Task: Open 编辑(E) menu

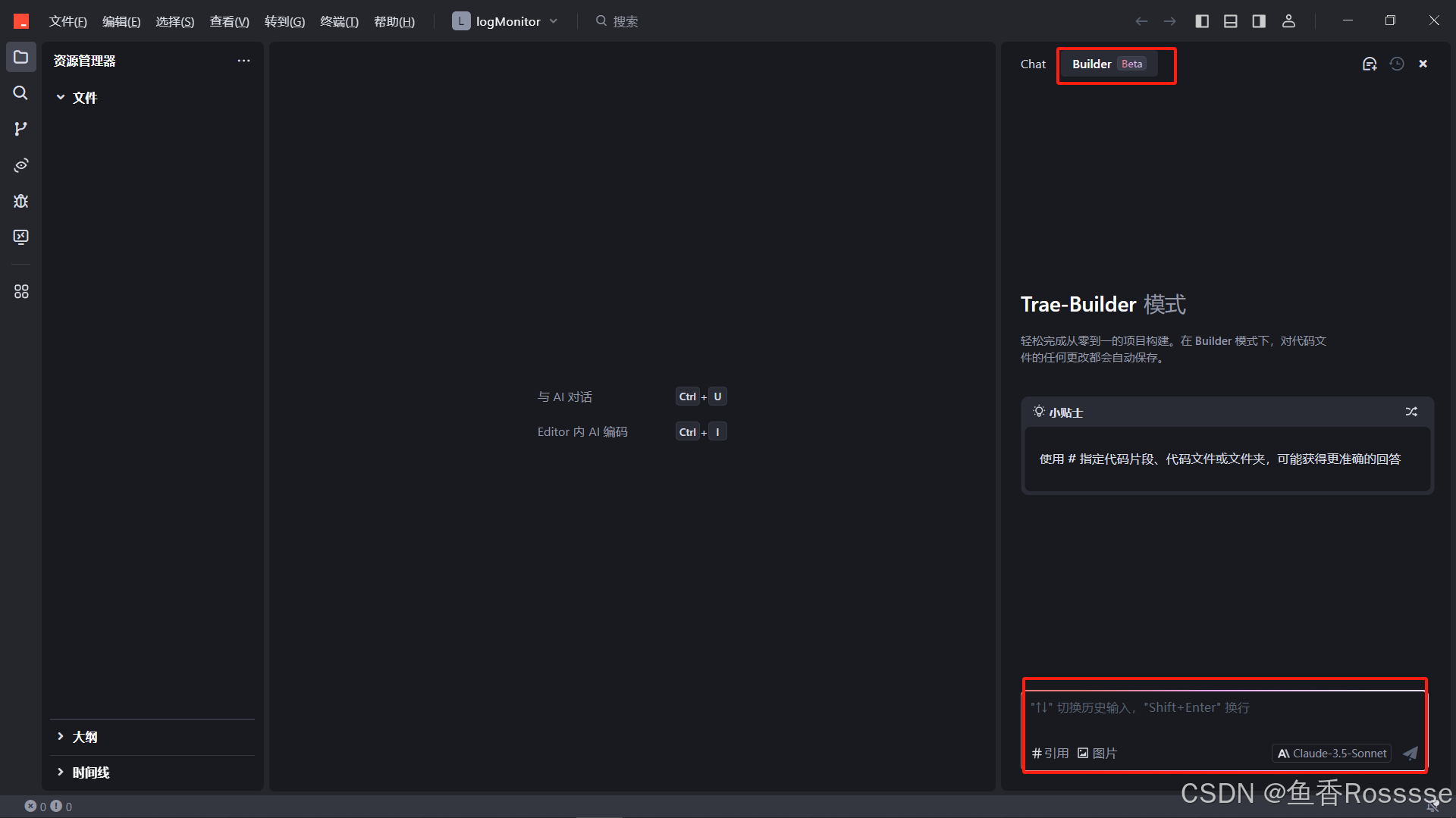Action: [x=121, y=21]
